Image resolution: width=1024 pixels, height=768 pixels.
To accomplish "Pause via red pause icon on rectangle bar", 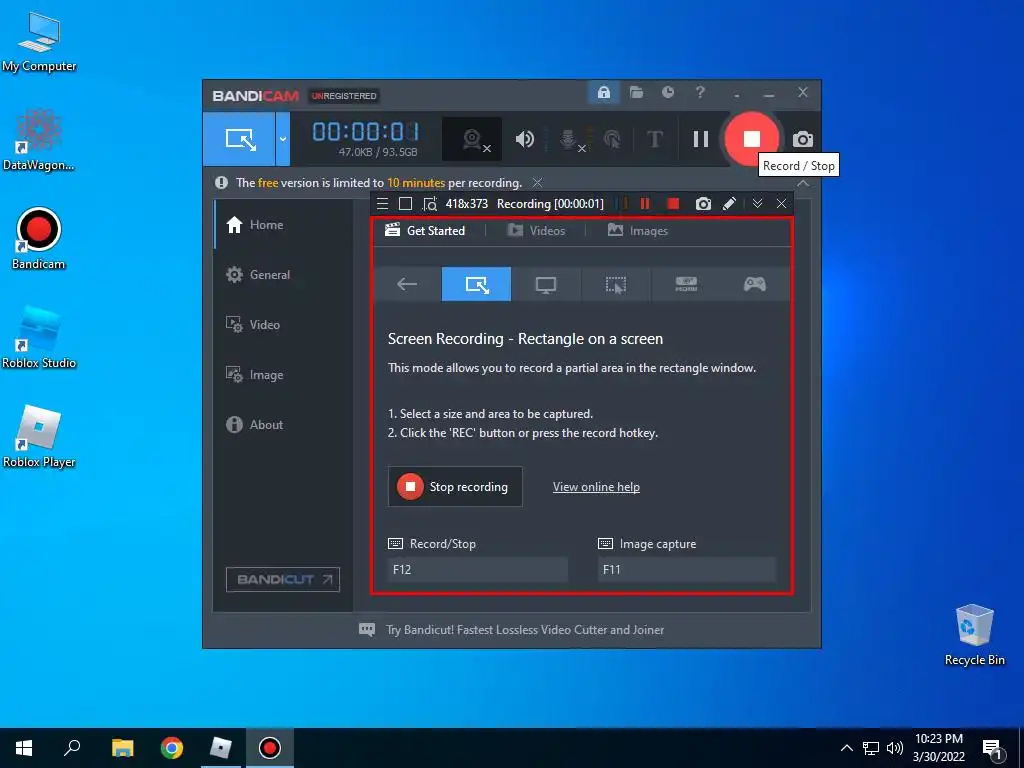I will coord(645,204).
